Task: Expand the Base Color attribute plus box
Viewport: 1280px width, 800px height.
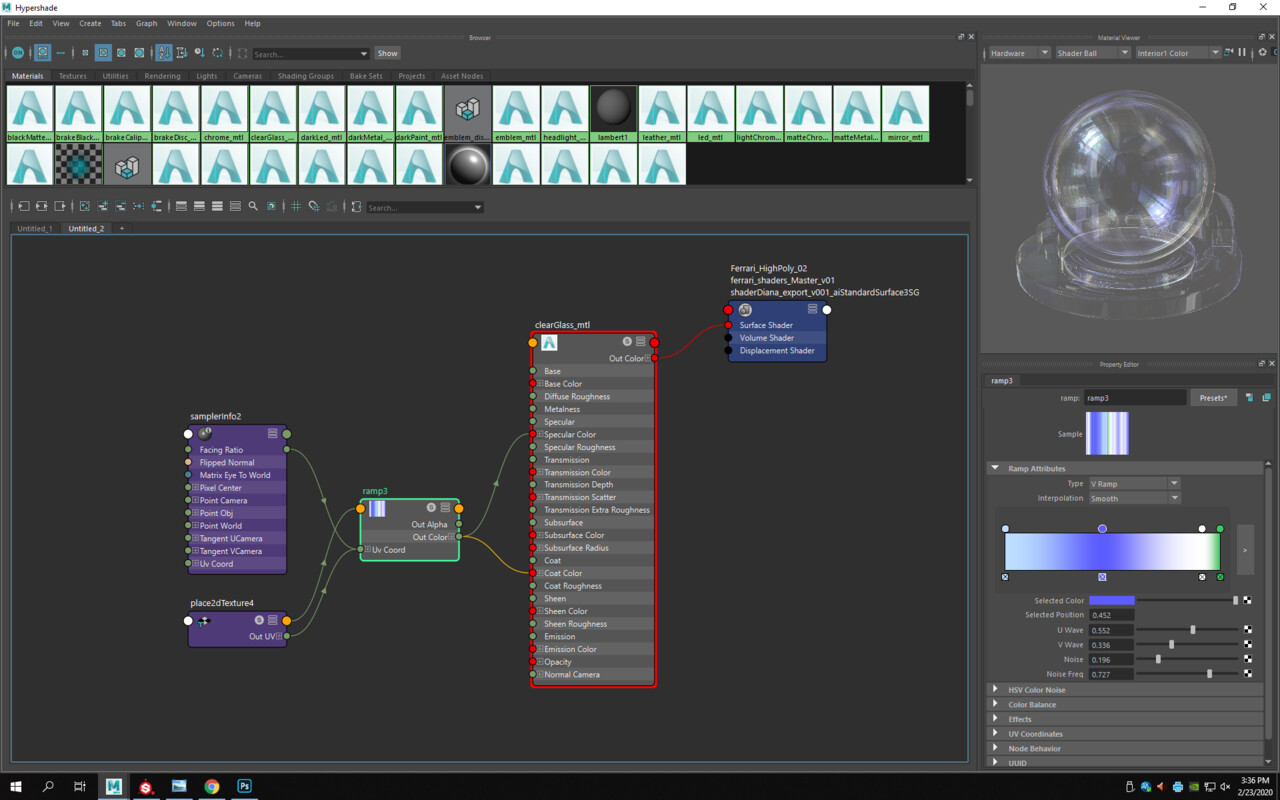Action: click(540, 384)
